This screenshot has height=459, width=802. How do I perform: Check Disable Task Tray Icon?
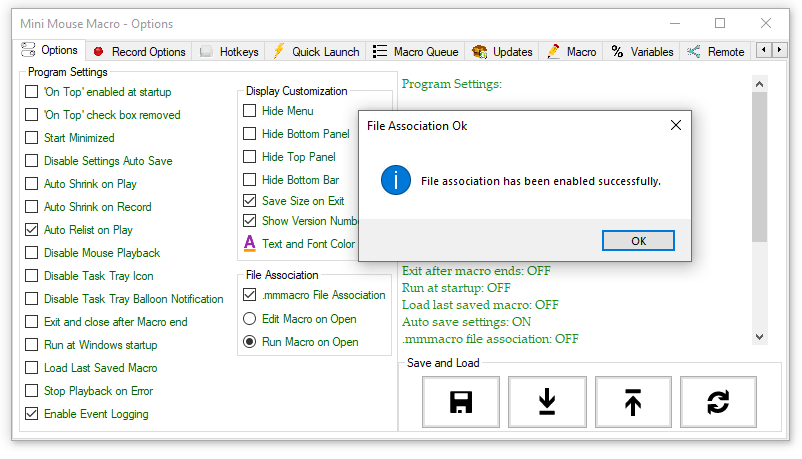(x=32, y=276)
